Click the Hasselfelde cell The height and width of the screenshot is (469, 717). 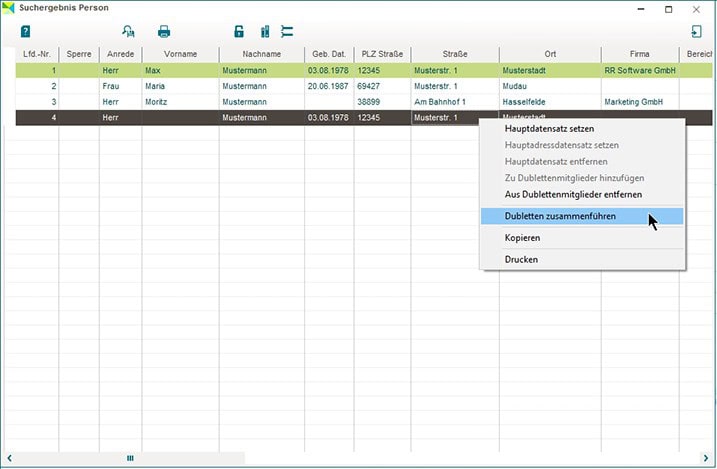(x=550, y=101)
